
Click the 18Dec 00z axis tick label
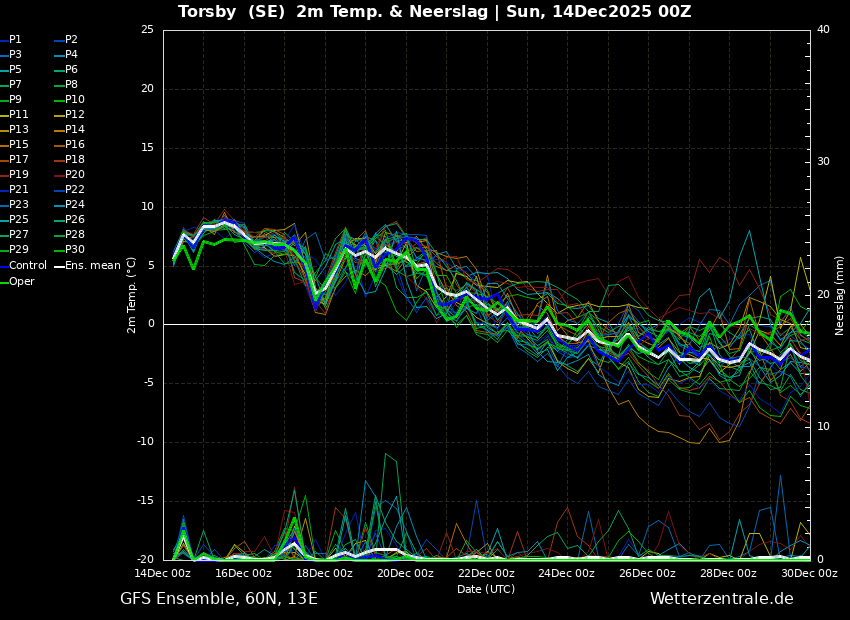(x=325, y=573)
